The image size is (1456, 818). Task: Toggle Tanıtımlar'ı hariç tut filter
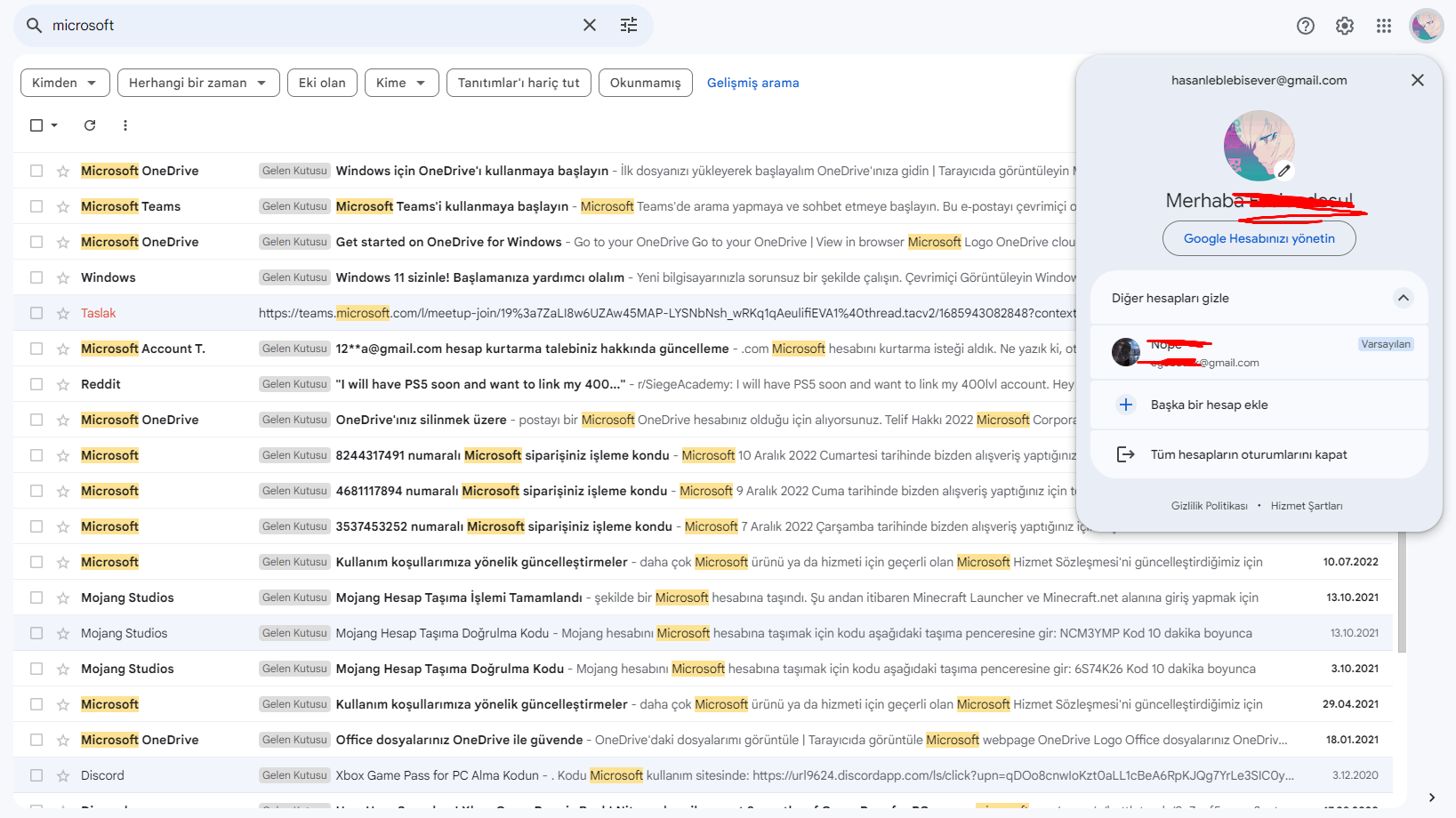[519, 83]
